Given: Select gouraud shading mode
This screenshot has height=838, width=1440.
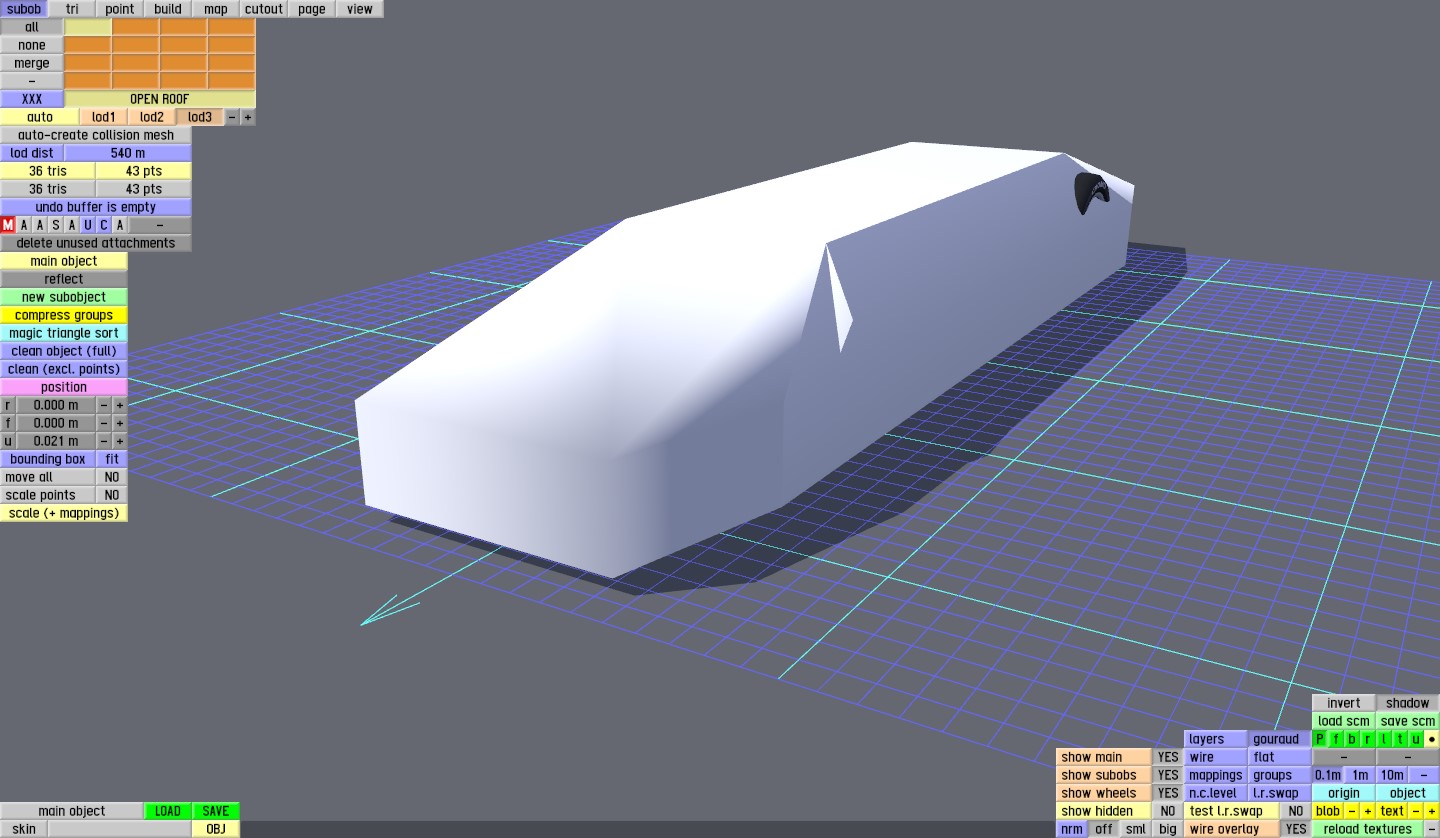Looking at the screenshot, I should [1280, 739].
